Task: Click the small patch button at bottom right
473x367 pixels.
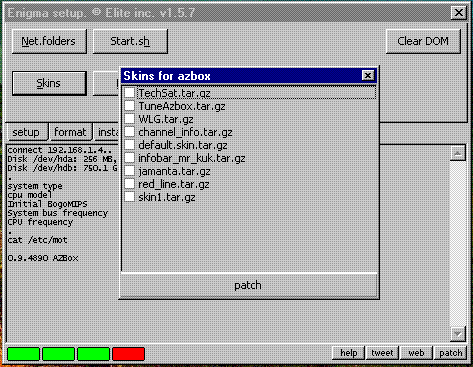Action: [x=450, y=353]
